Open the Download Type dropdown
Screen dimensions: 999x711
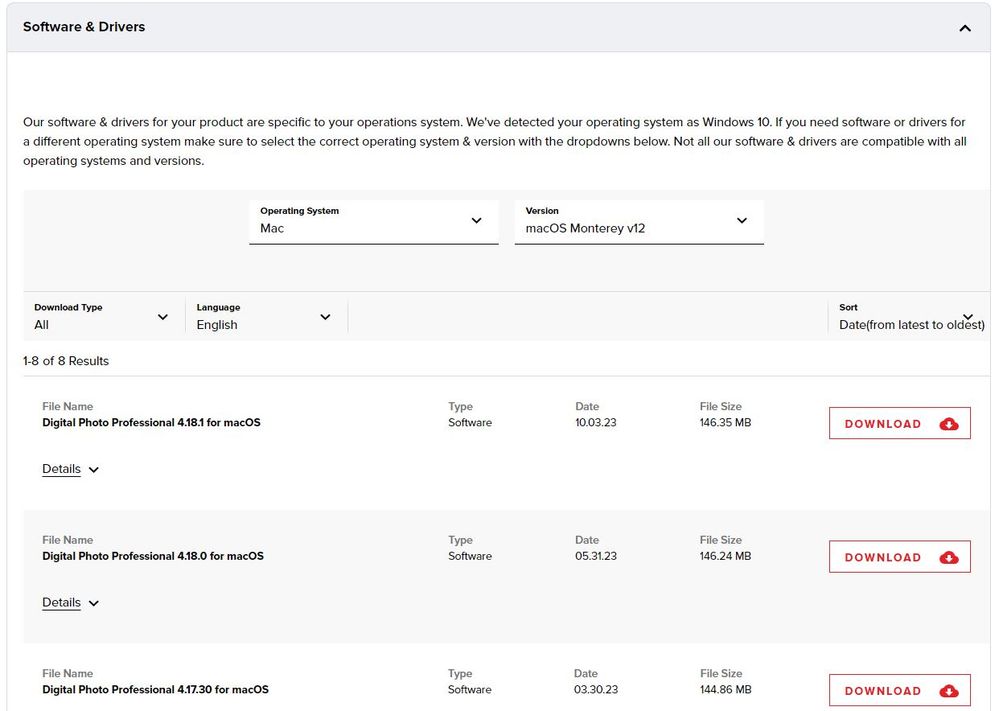click(101, 317)
